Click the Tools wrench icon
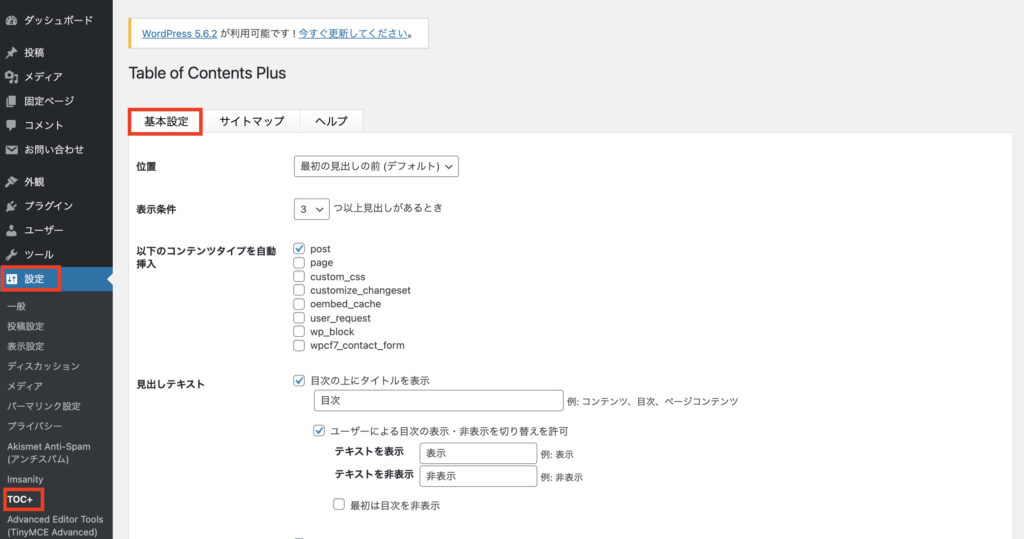 click(11, 254)
